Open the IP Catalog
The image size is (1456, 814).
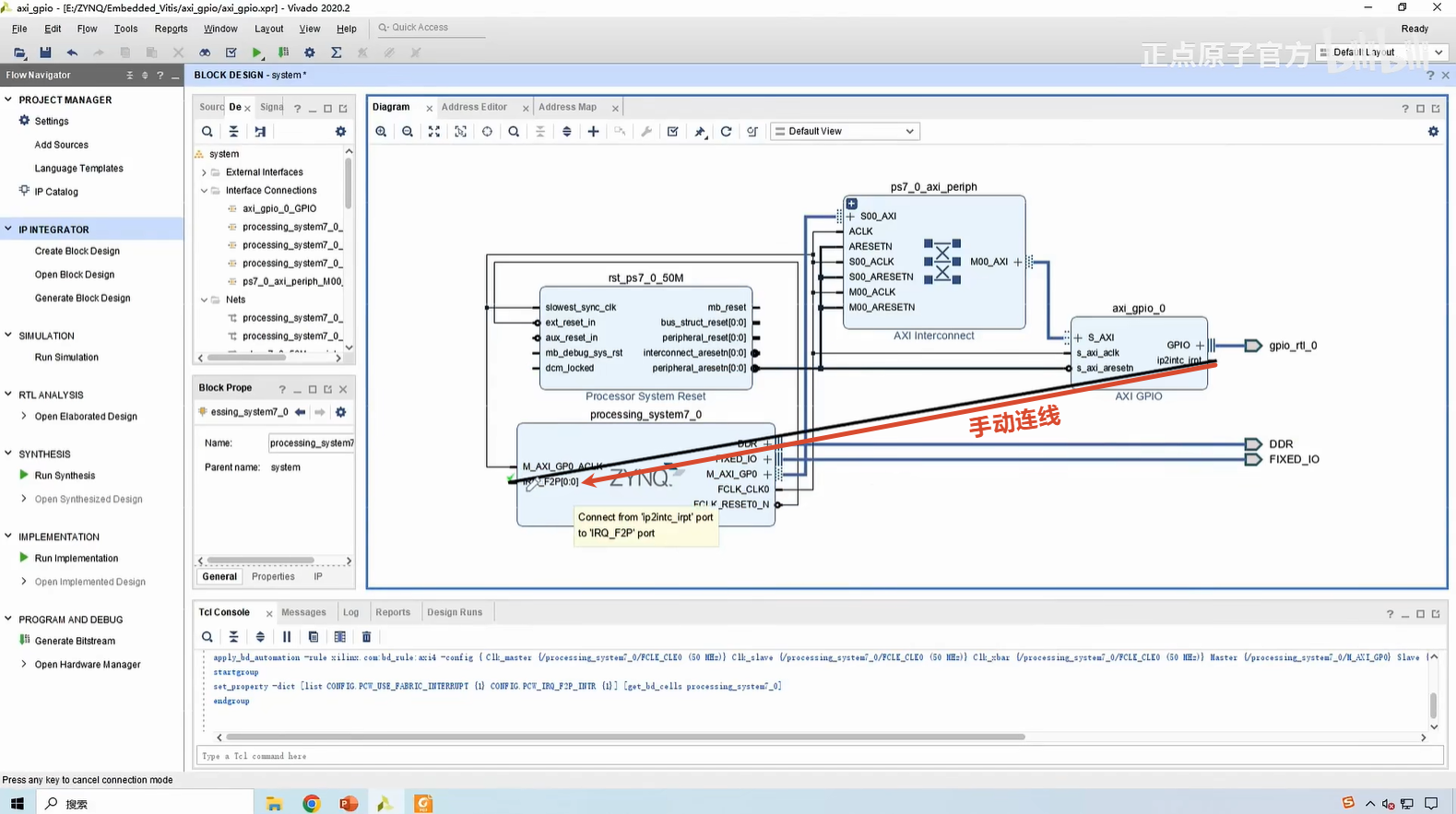pyautogui.click(x=56, y=192)
